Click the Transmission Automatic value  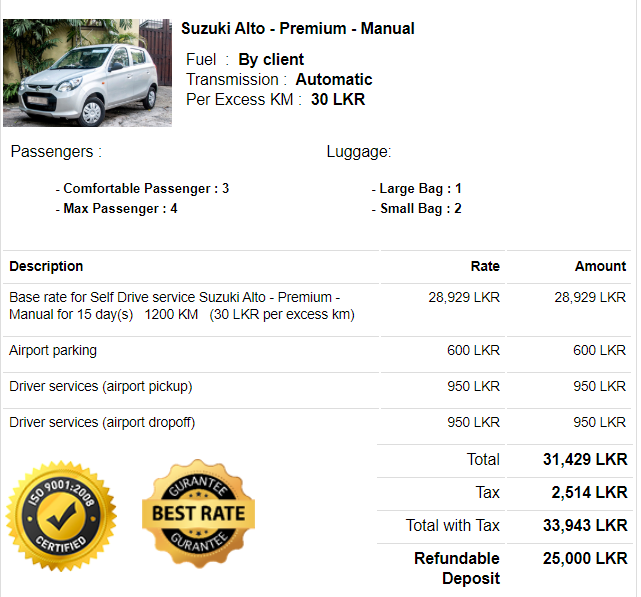[x=334, y=79]
